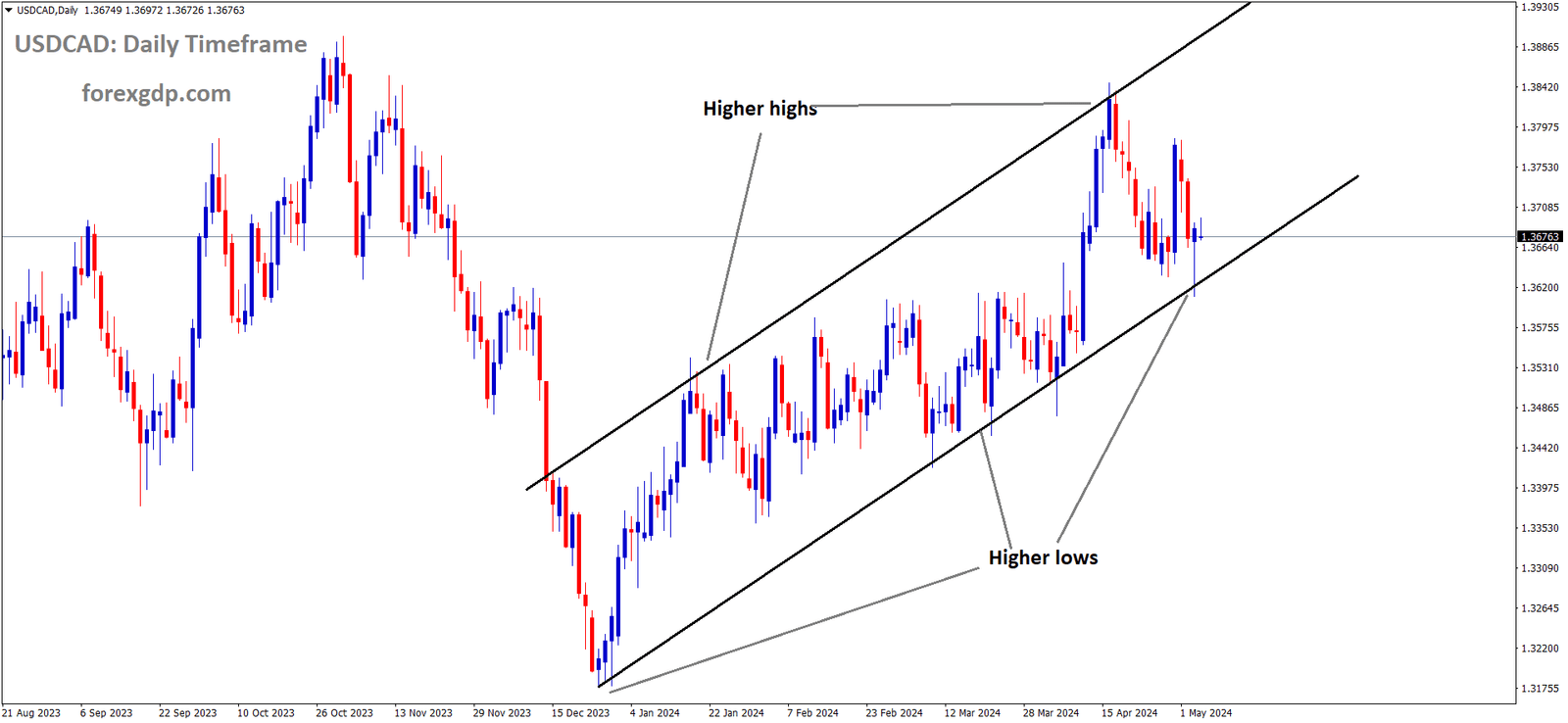Click price level 1.36200 on price scale

click(1540, 288)
